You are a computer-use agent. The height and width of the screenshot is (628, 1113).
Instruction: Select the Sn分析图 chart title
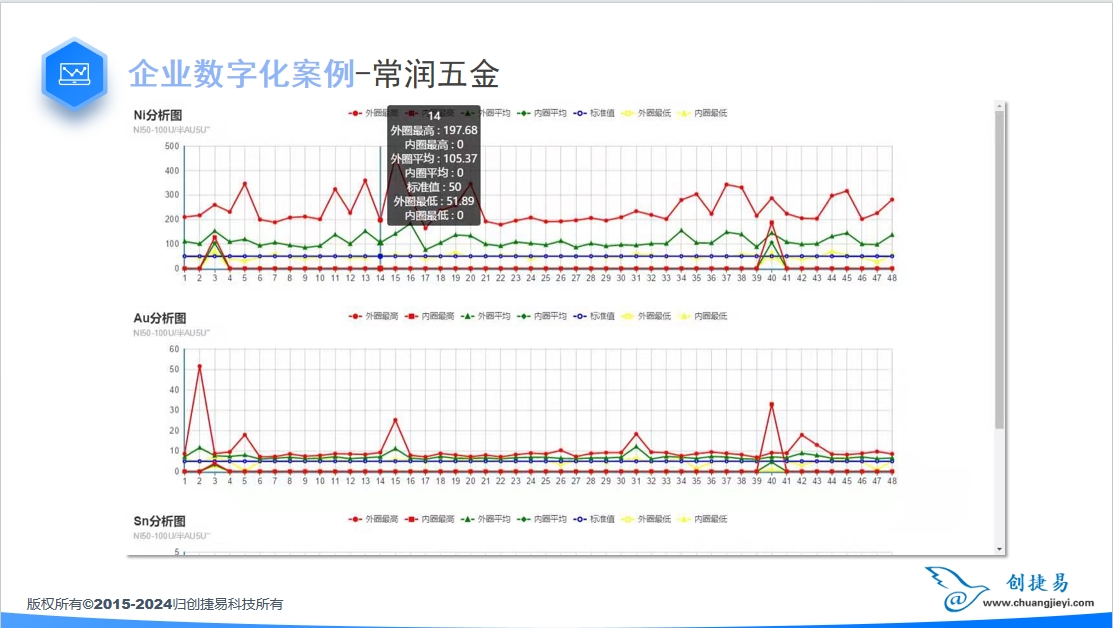coord(159,521)
